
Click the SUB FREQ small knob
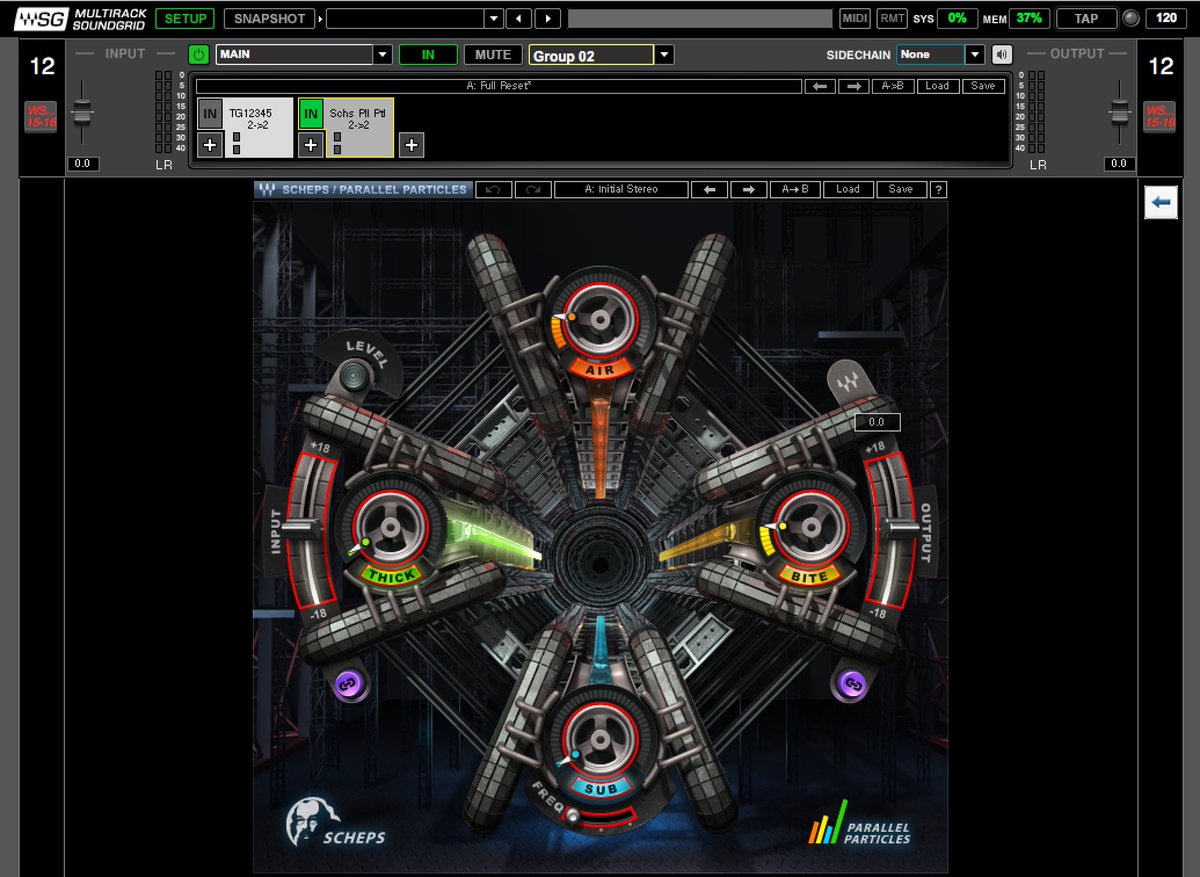572,816
